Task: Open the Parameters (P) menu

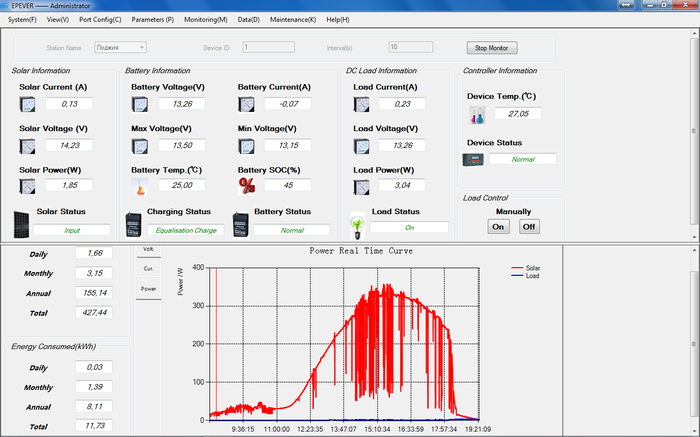Action: click(152, 19)
